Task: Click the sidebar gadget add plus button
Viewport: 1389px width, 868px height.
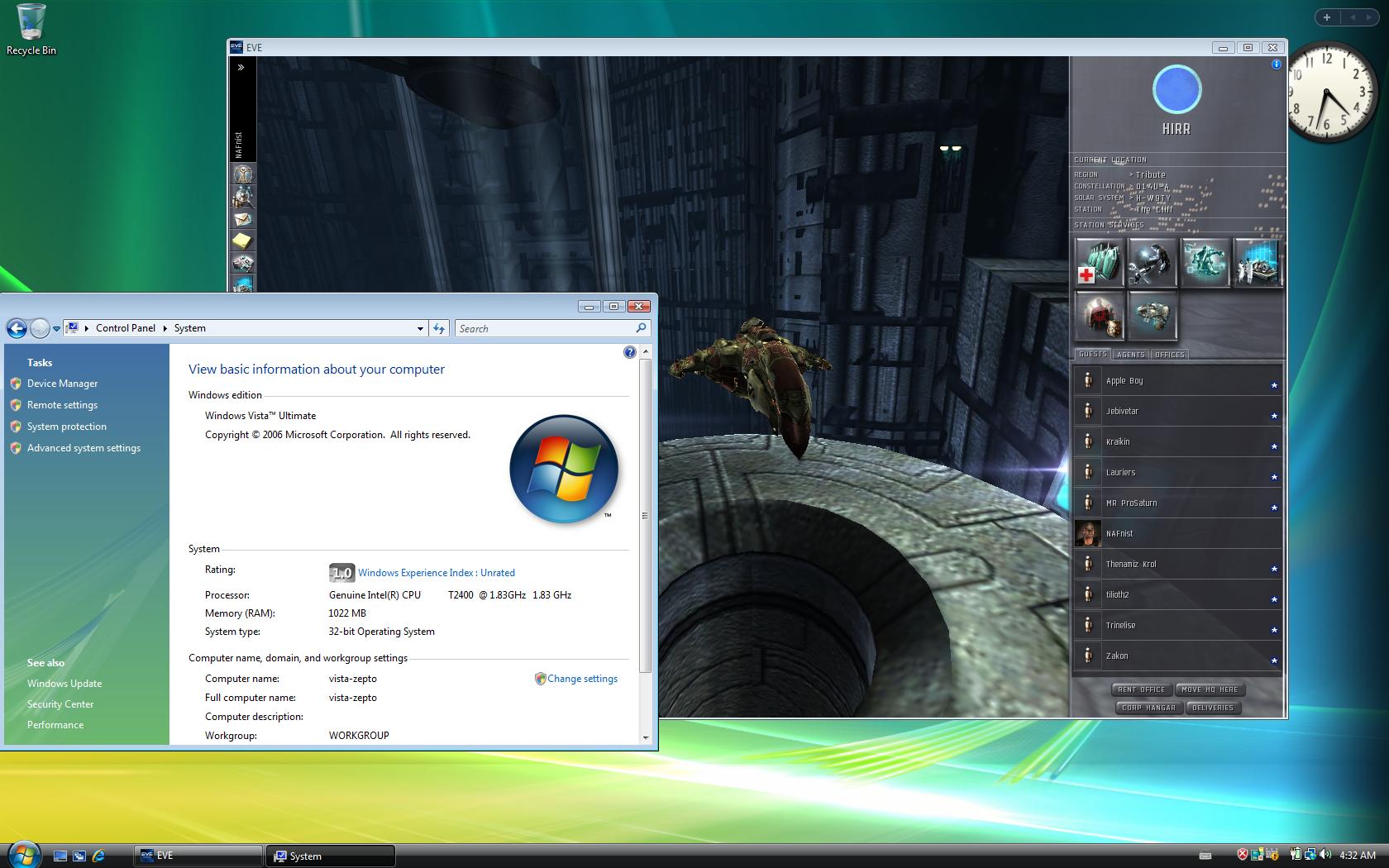Action: [x=1327, y=17]
